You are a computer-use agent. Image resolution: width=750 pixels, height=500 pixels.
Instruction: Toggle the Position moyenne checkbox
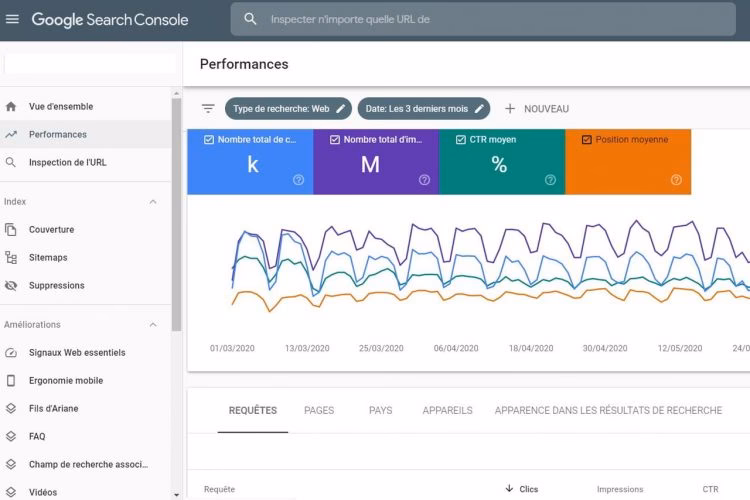point(587,140)
